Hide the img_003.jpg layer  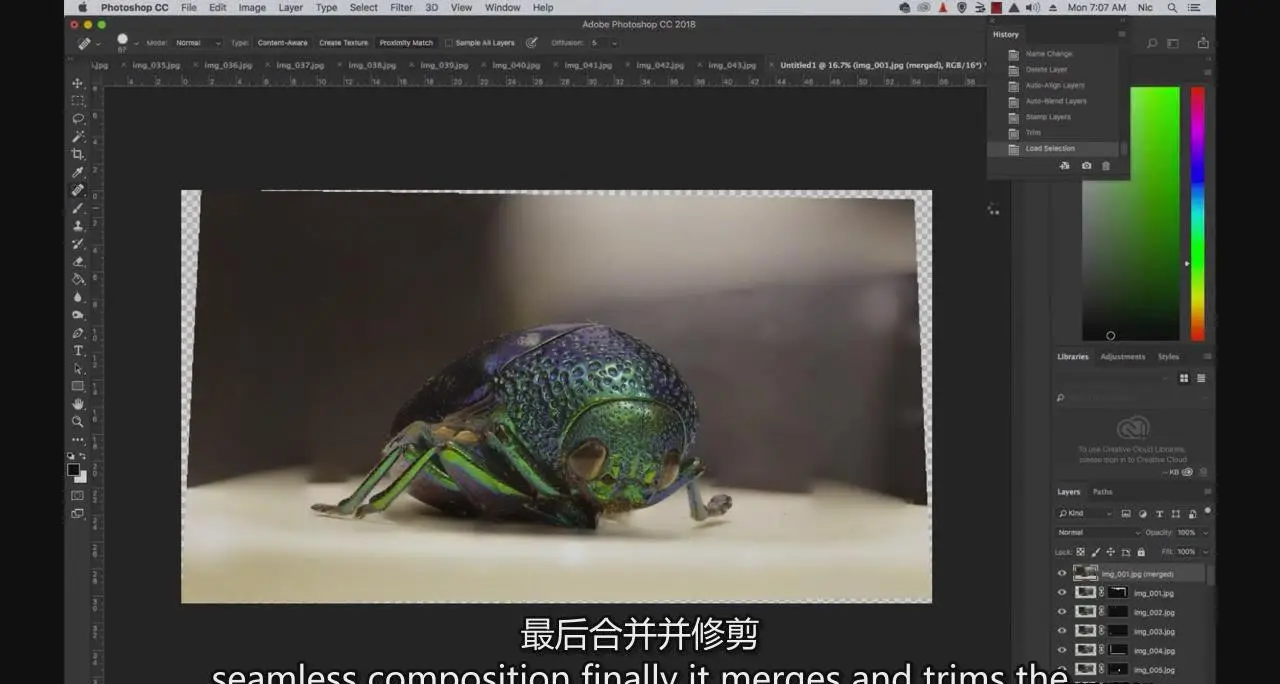click(x=1062, y=631)
